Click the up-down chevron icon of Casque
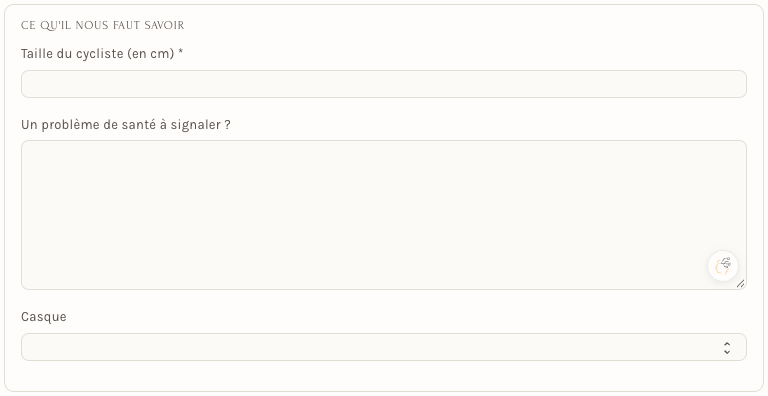 point(727,348)
